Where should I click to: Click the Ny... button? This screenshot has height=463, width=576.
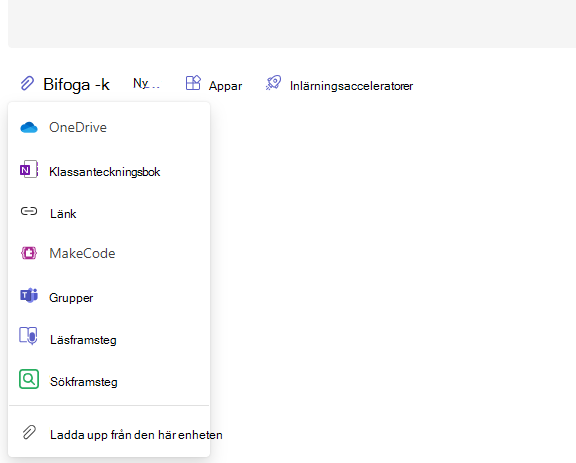pos(146,84)
